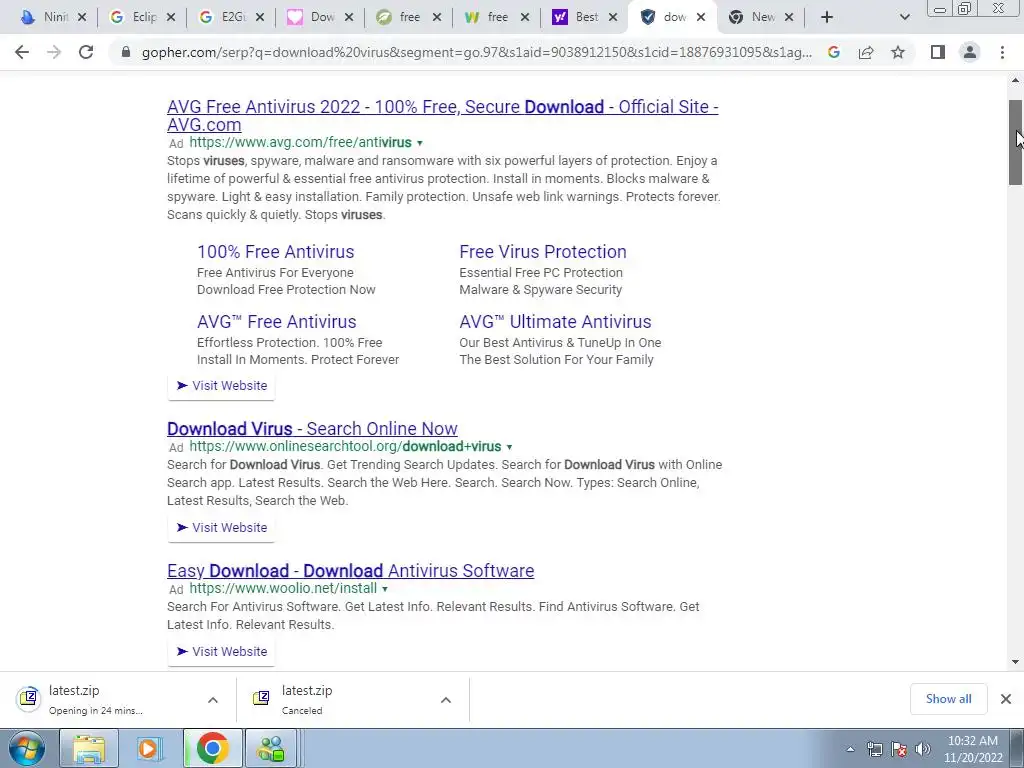Open Windows Media Player from taskbar
The width and height of the screenshot is (1024, 768).
click(x=150, y=748)
